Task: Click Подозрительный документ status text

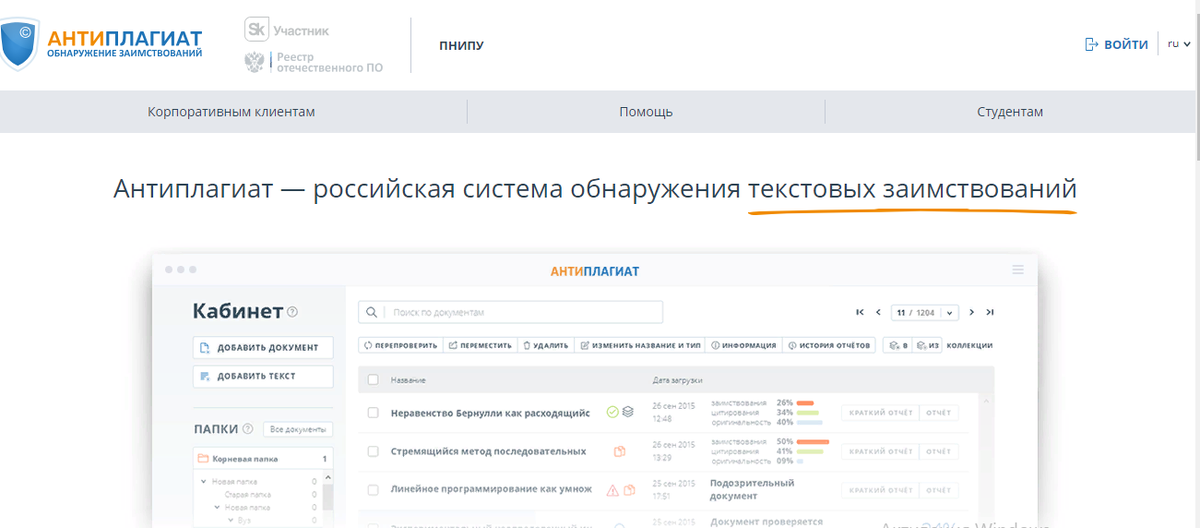Action: coord(751,489)
